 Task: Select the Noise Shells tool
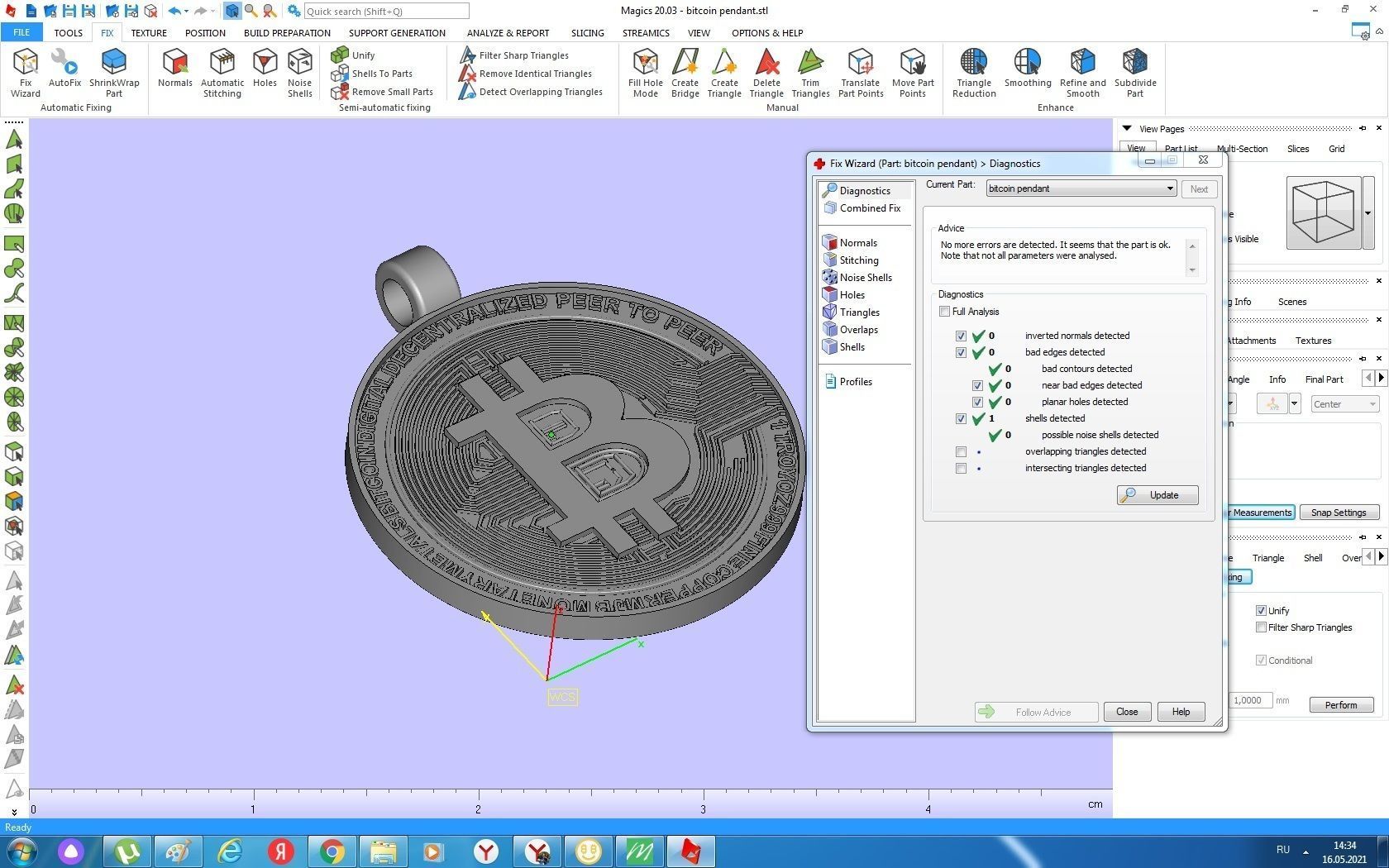(x=300, y=73)
